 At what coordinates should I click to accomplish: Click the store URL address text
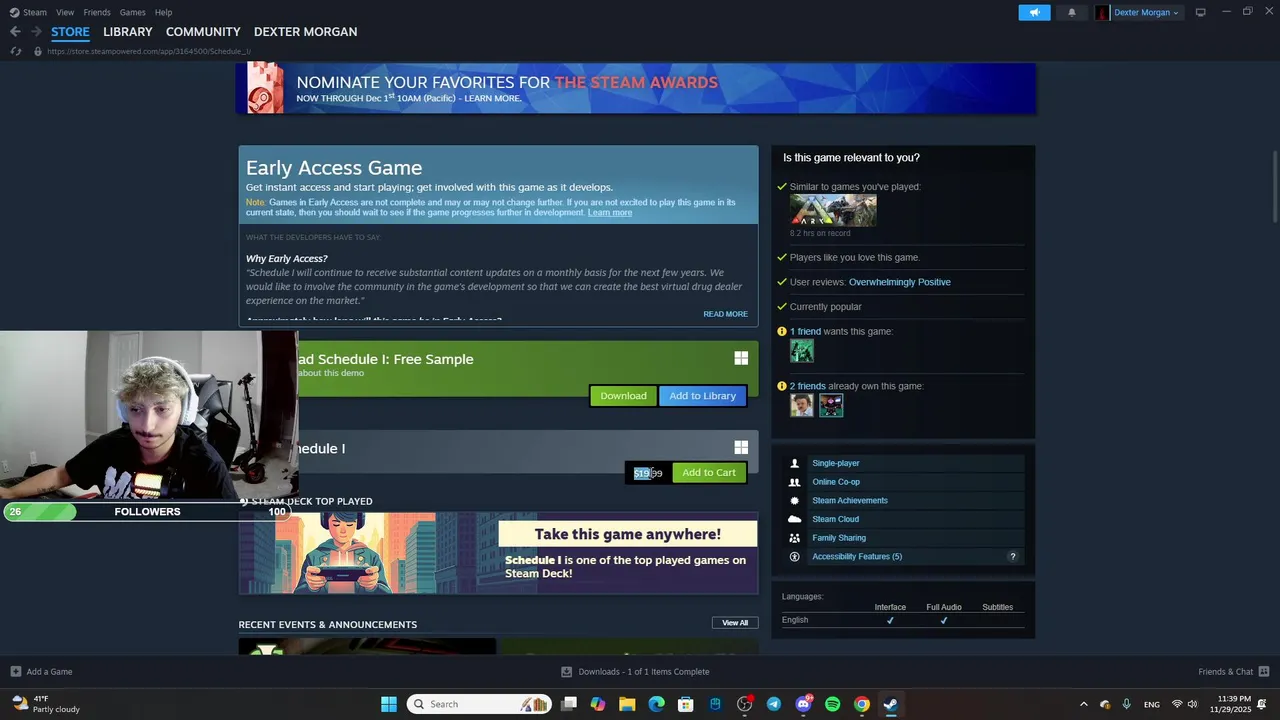pyautogui.click(x=148, y=51)
